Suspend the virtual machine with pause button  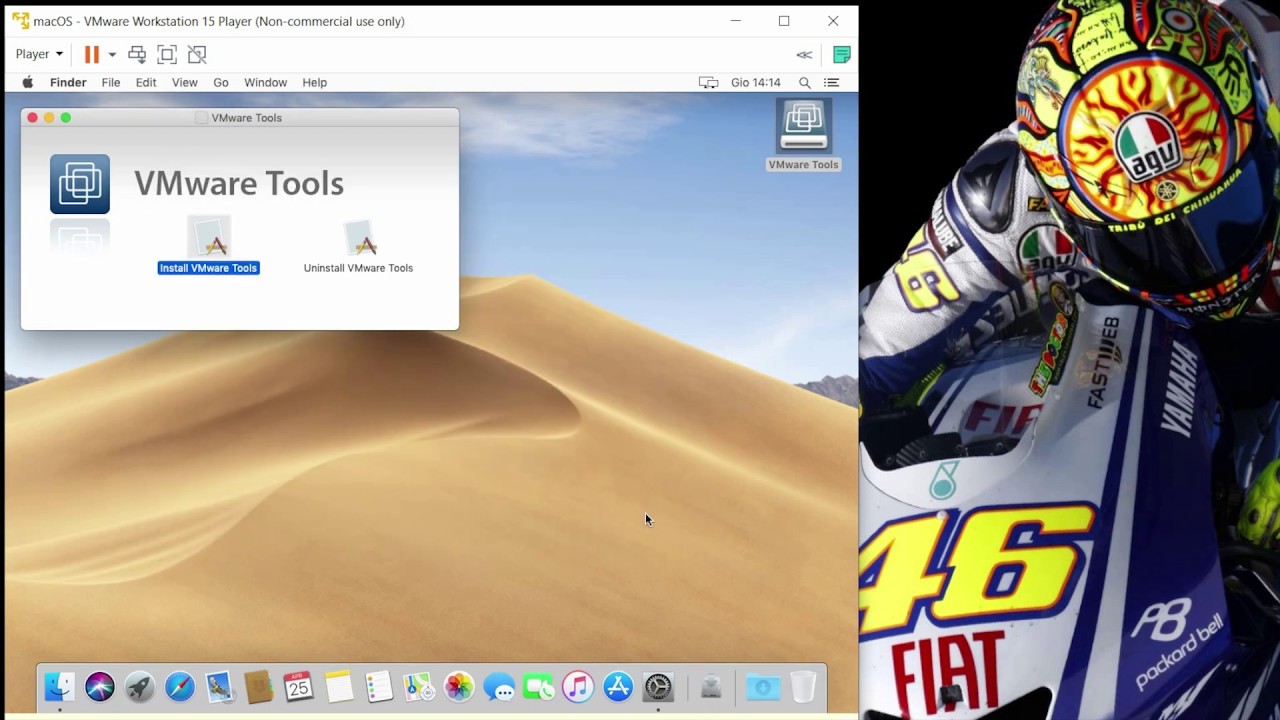point(92,54)
